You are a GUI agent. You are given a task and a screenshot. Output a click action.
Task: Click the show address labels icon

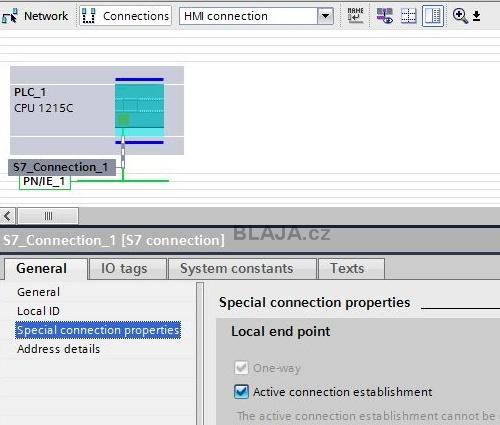[355, 16]
